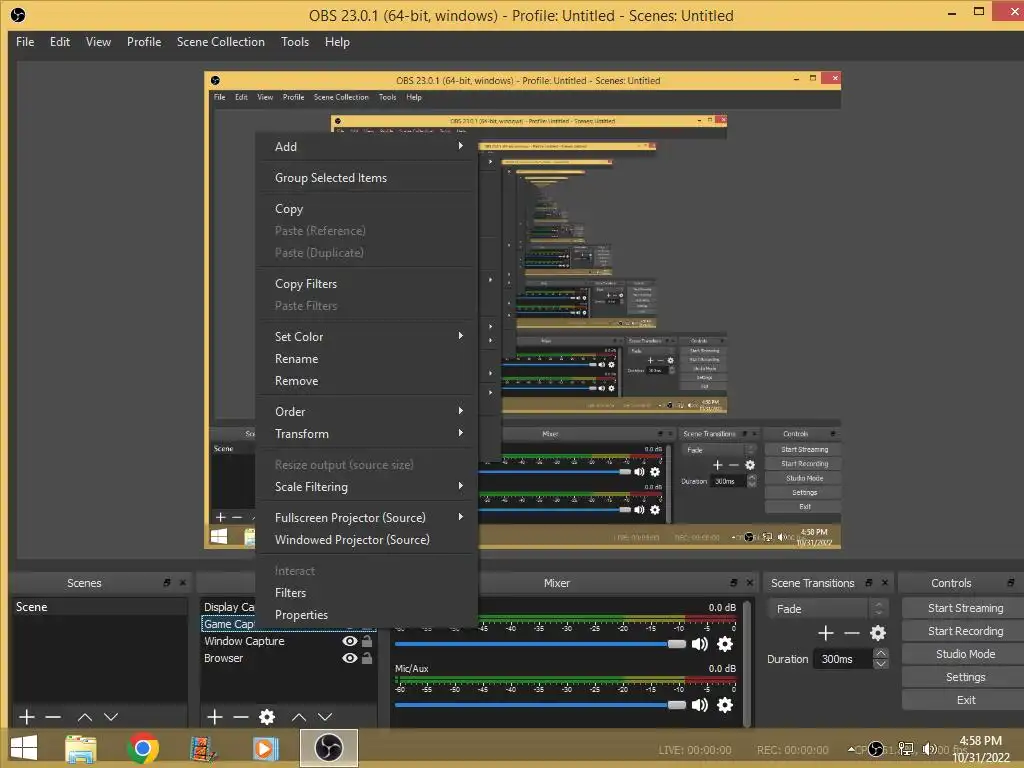
Task: Open the File menu
Action: click(x=25, y=42)
